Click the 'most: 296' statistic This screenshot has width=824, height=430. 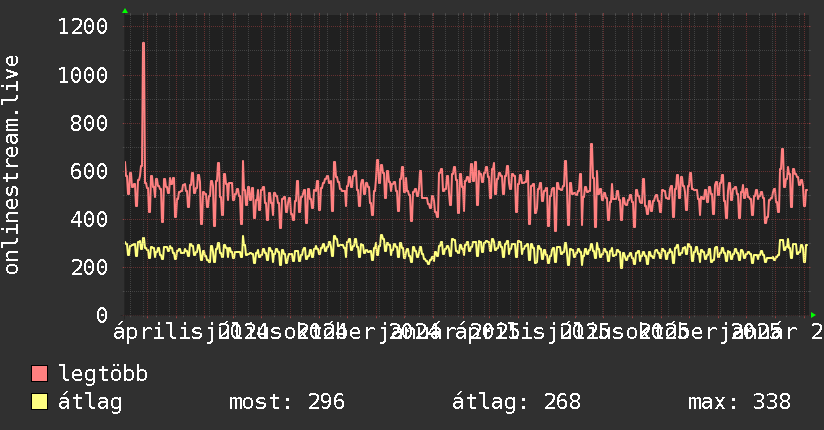tap(287, 402)
